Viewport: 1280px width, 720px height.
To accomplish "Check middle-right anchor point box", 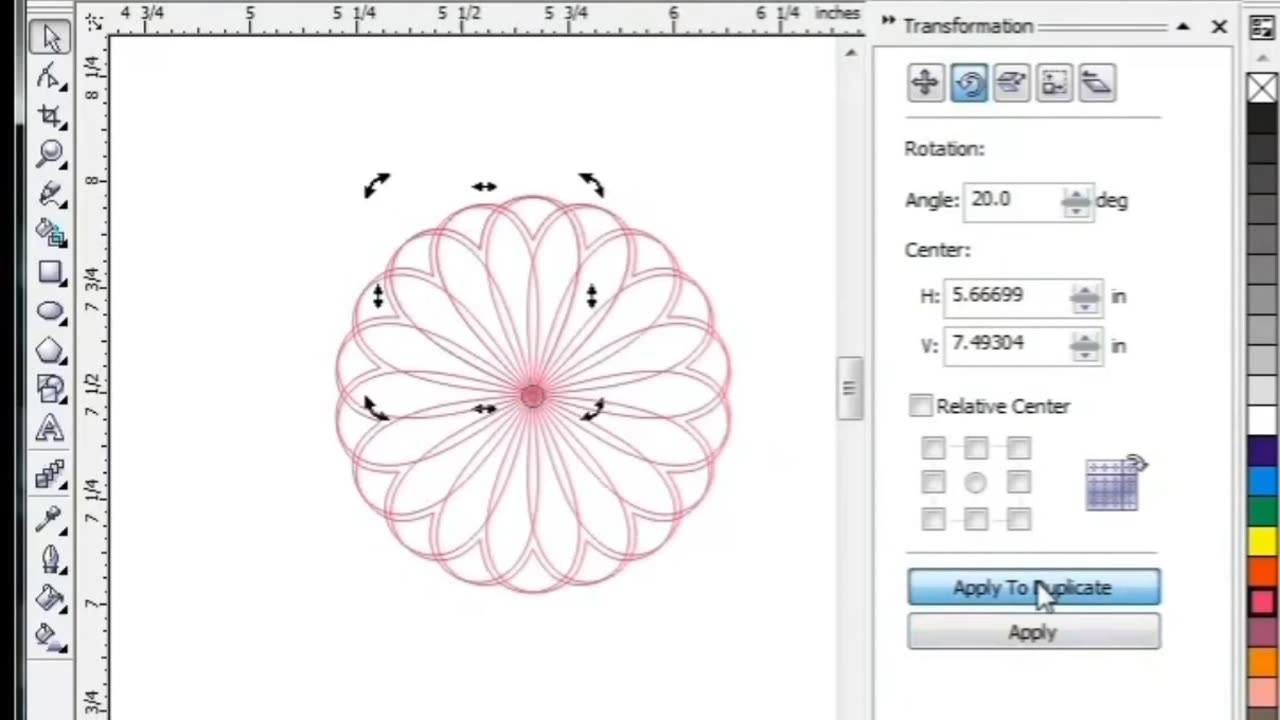I will pyautogui.click(x=1019, y=483).
